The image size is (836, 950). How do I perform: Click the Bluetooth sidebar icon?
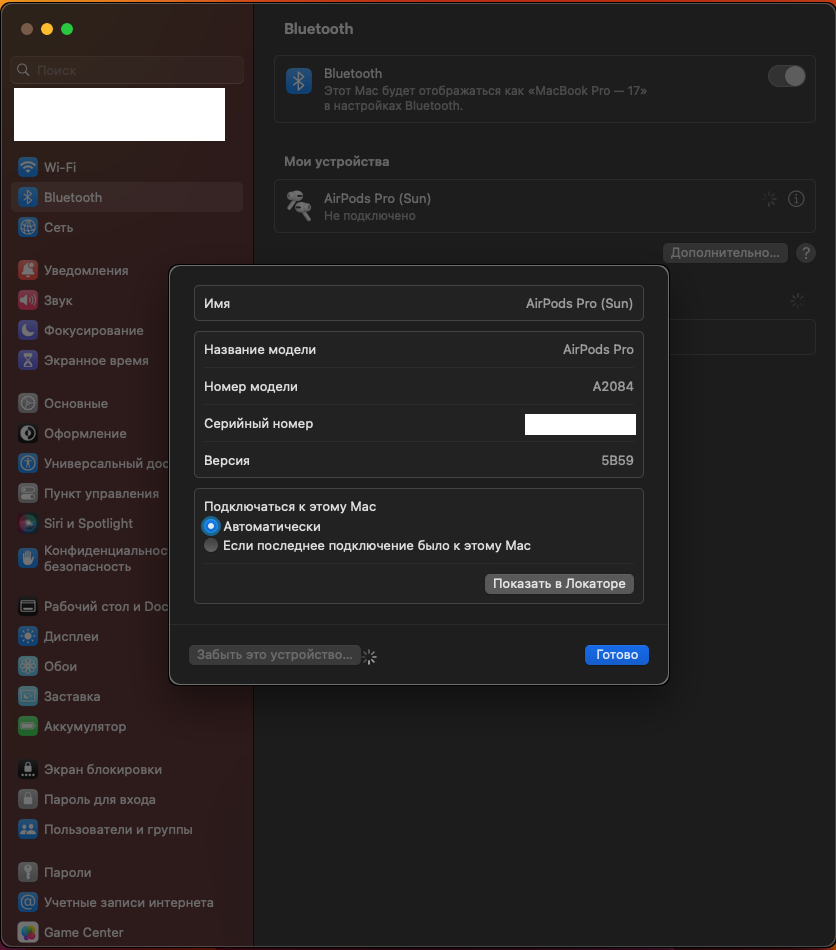click(28, 197)
